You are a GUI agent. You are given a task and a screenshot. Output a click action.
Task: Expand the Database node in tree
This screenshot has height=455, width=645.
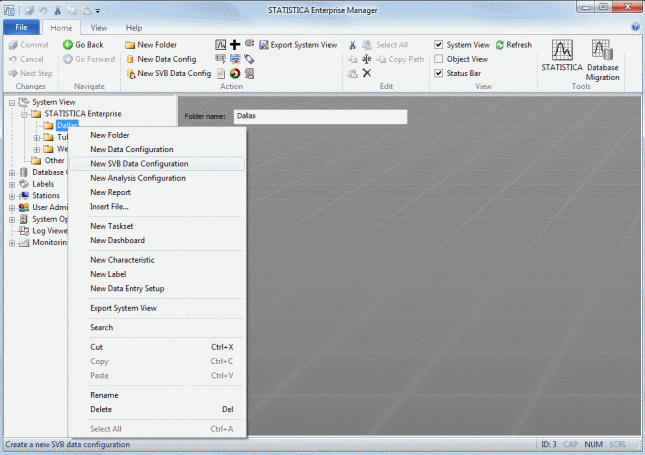(12, 173)
